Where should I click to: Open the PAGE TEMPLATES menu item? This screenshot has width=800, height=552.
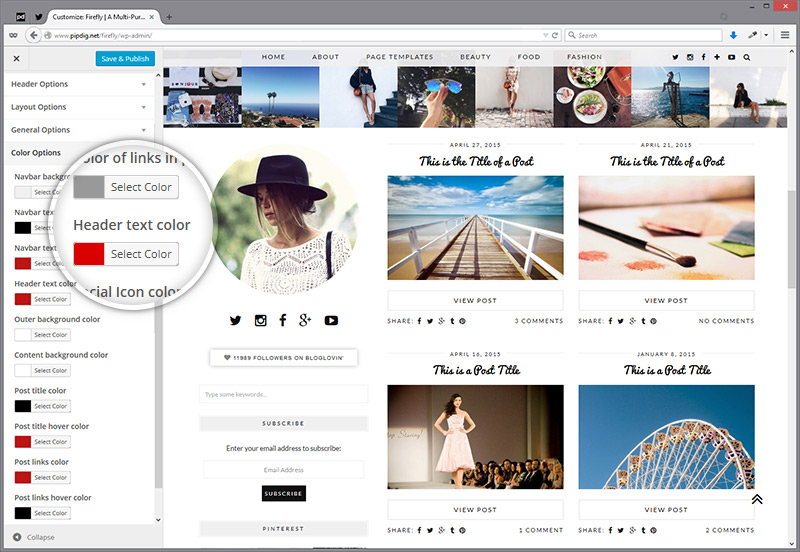(399, 57)
